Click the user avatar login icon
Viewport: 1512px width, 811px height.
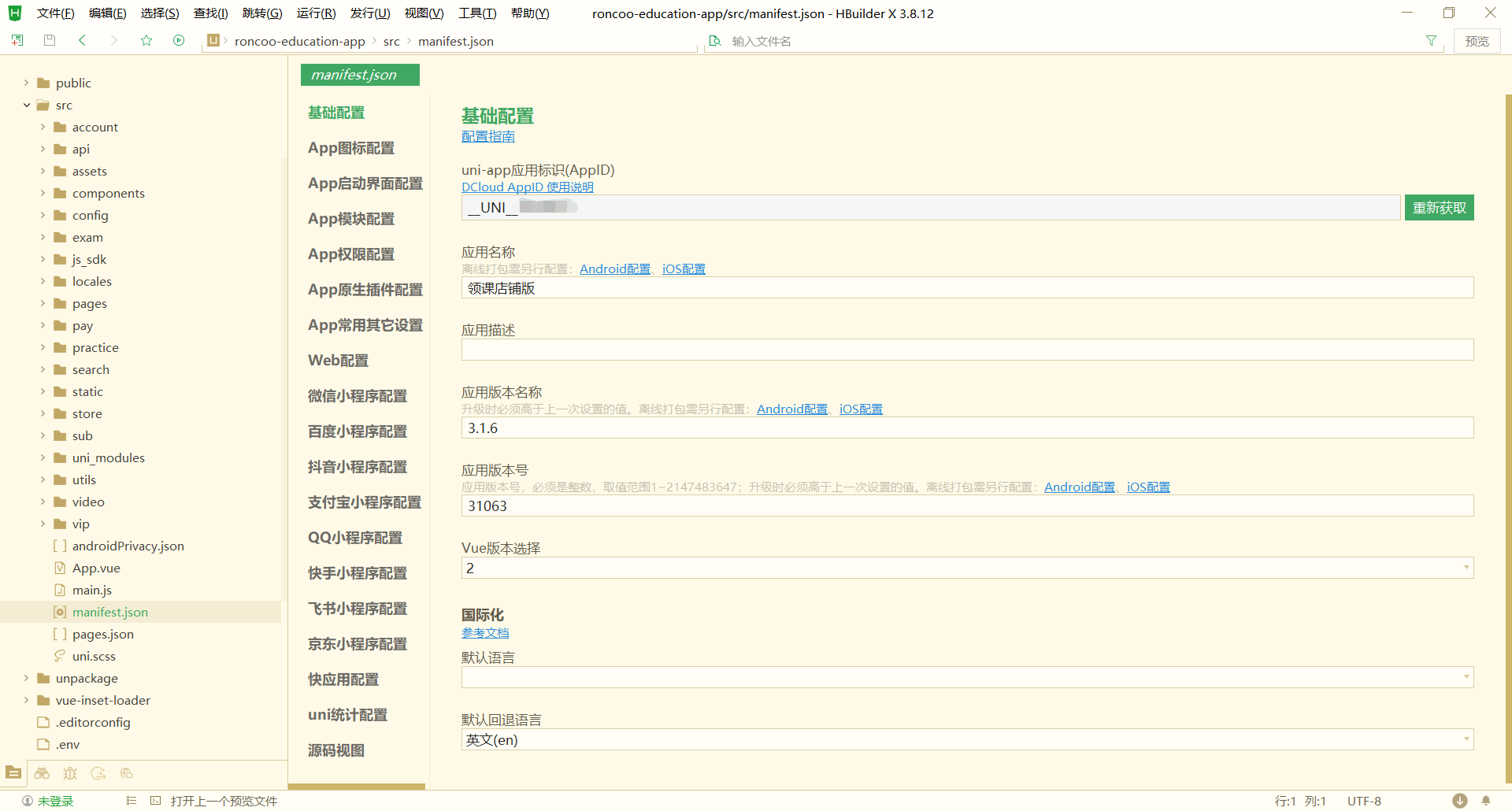(28, 801)
